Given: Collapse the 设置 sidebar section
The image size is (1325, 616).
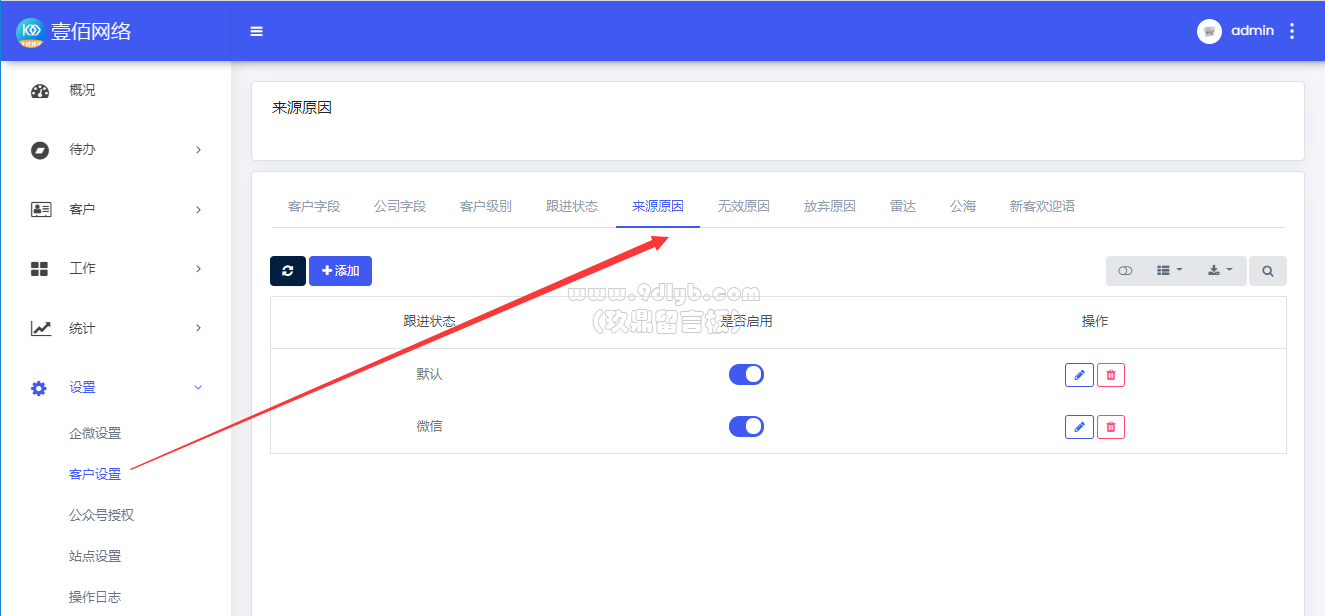Looking at the screenshot, I should click(115, 388).
